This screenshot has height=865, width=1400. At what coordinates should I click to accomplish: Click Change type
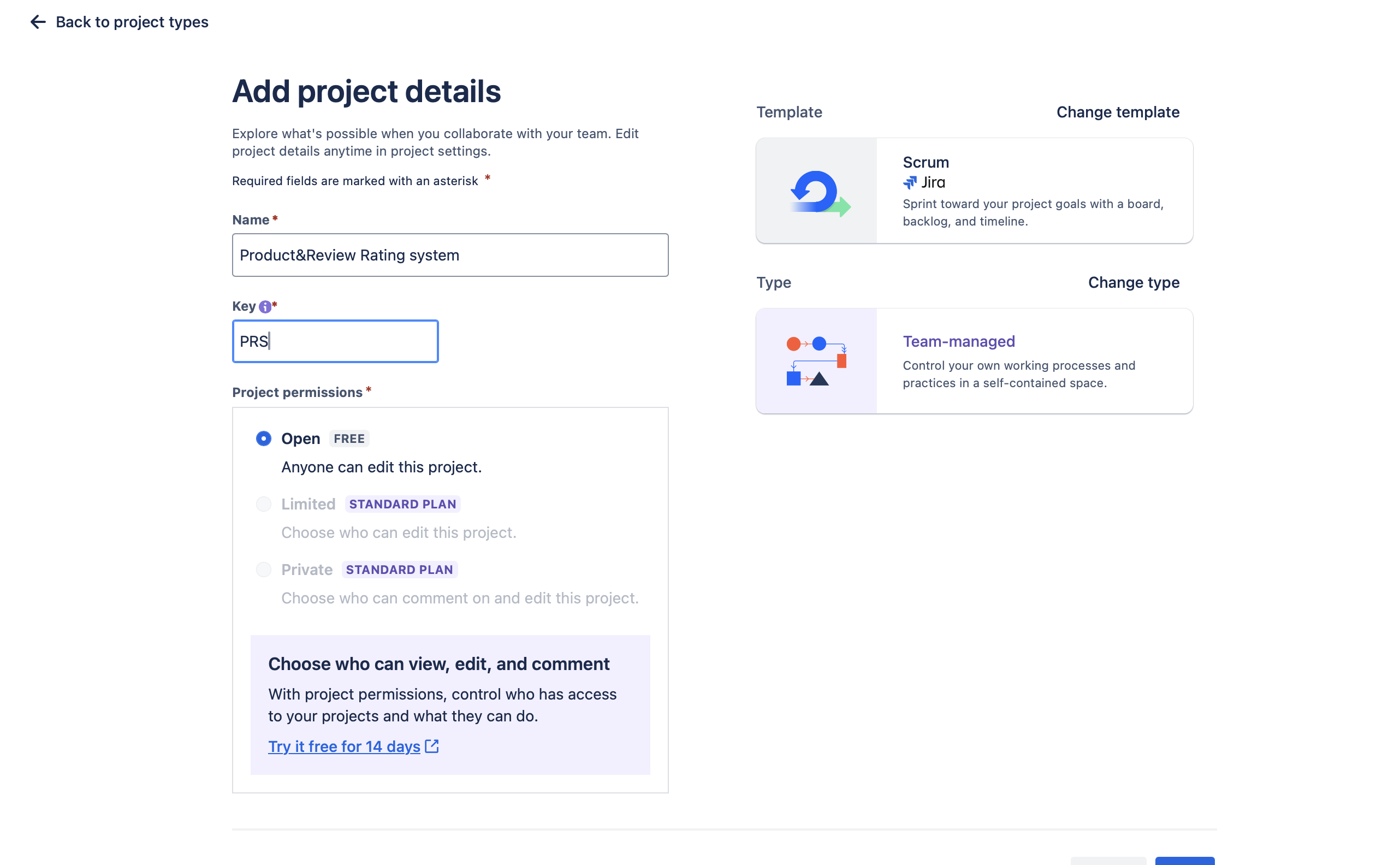tap(1134, 283)
